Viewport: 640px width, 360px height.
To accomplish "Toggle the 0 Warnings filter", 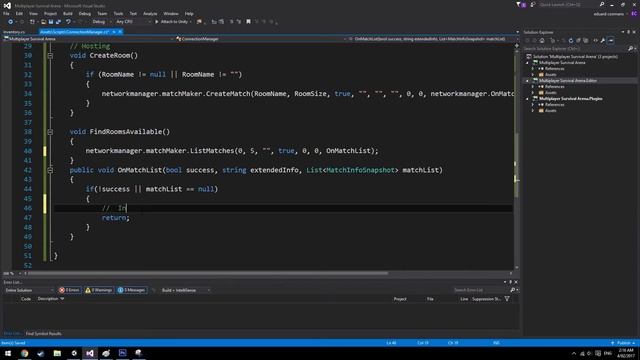I will pos(99,290).
